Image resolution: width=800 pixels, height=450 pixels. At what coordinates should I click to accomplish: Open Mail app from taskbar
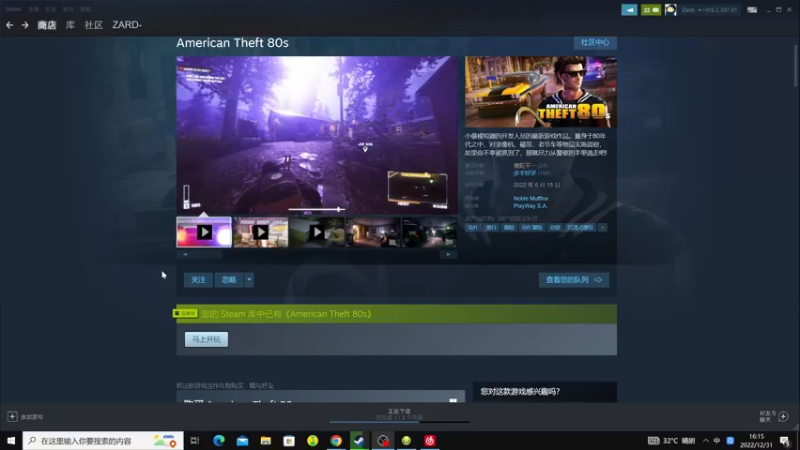pos(242,440)
